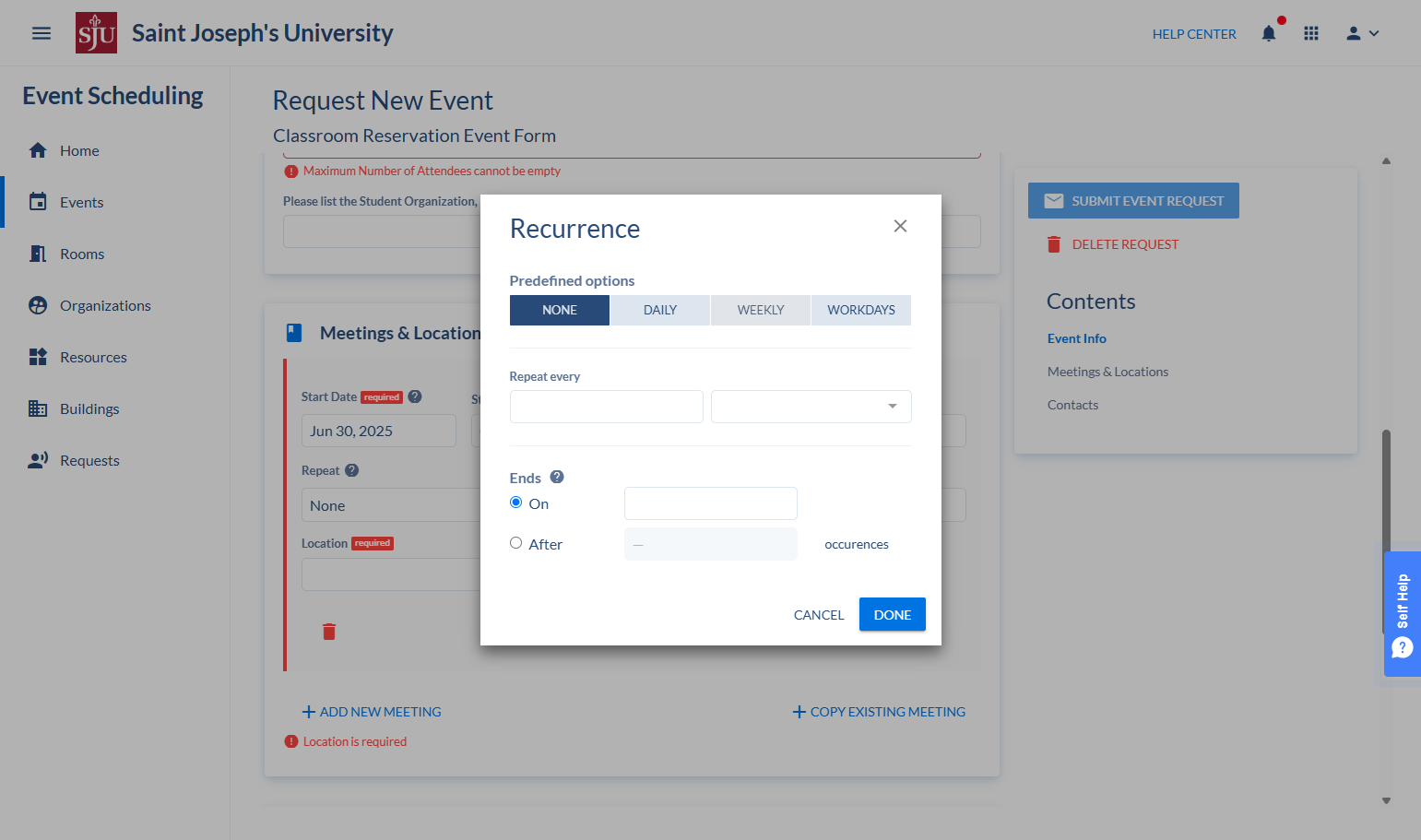Click the Start Date help icon
The width and height of the screenshot is (1421, 840).
[x=415, y=396]
